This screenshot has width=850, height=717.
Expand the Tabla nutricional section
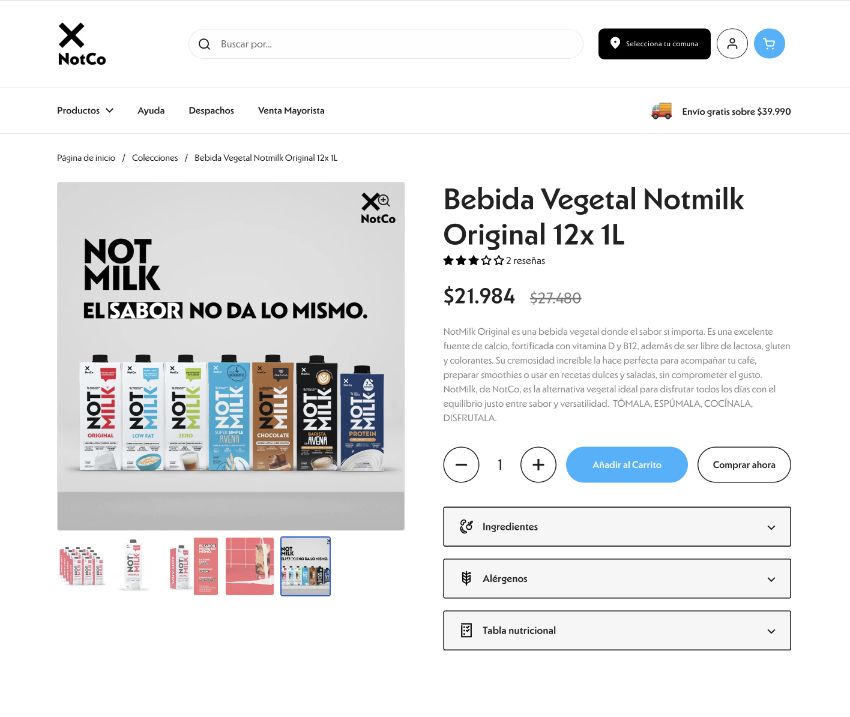coord(616,631)
